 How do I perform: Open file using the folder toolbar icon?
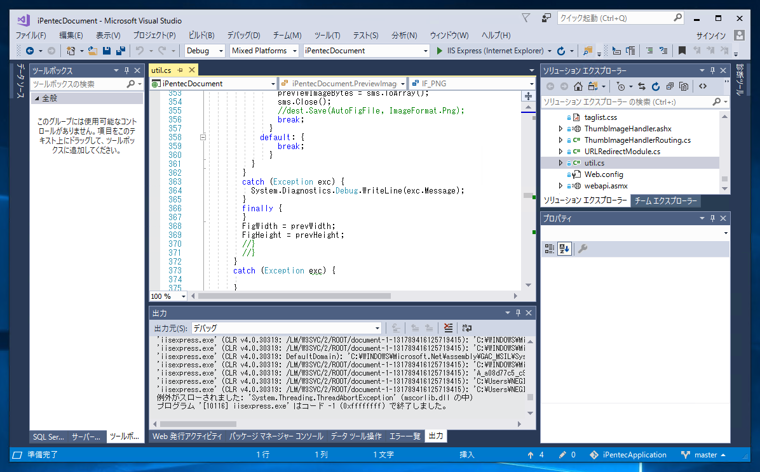click(x=93, y=50)
